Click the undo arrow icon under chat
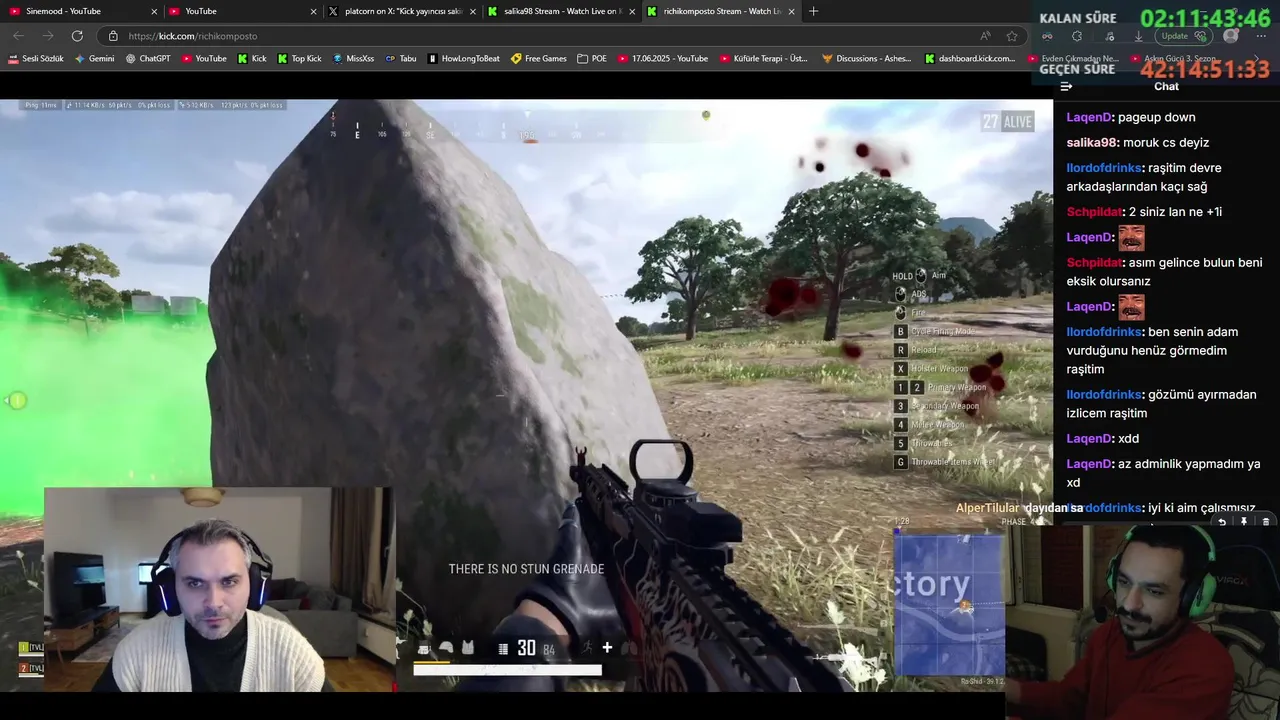 (x=1222, y=522)
